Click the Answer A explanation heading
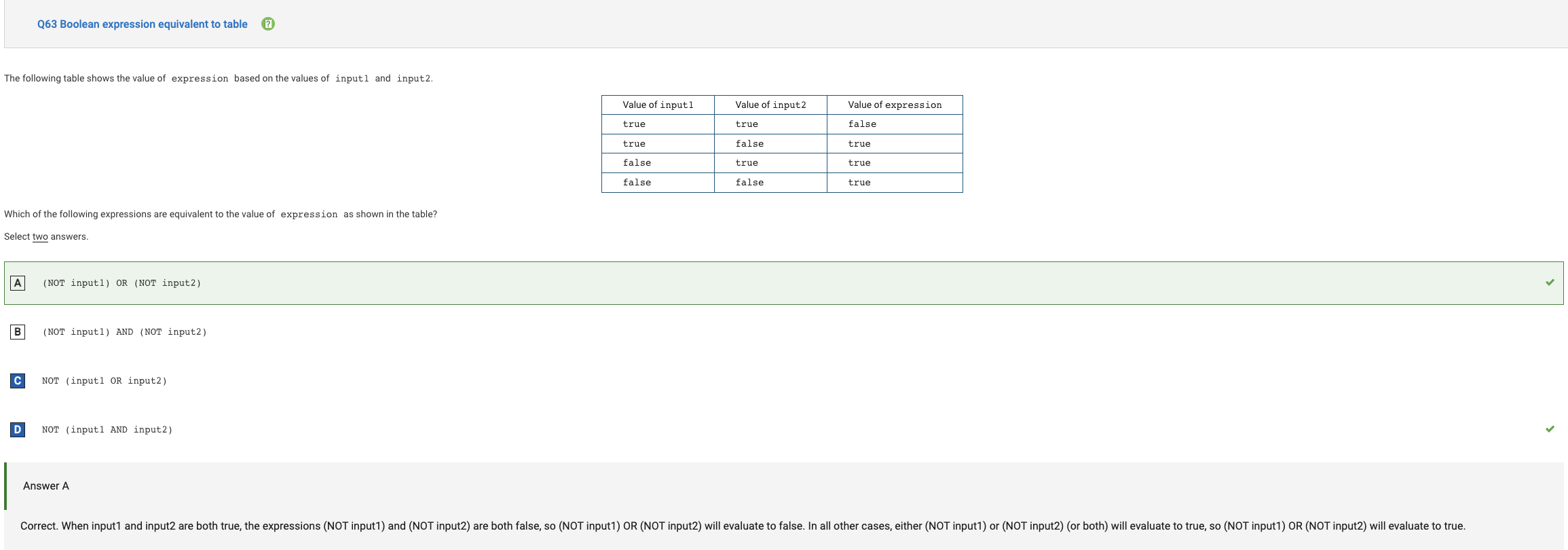 click(46, 486)
